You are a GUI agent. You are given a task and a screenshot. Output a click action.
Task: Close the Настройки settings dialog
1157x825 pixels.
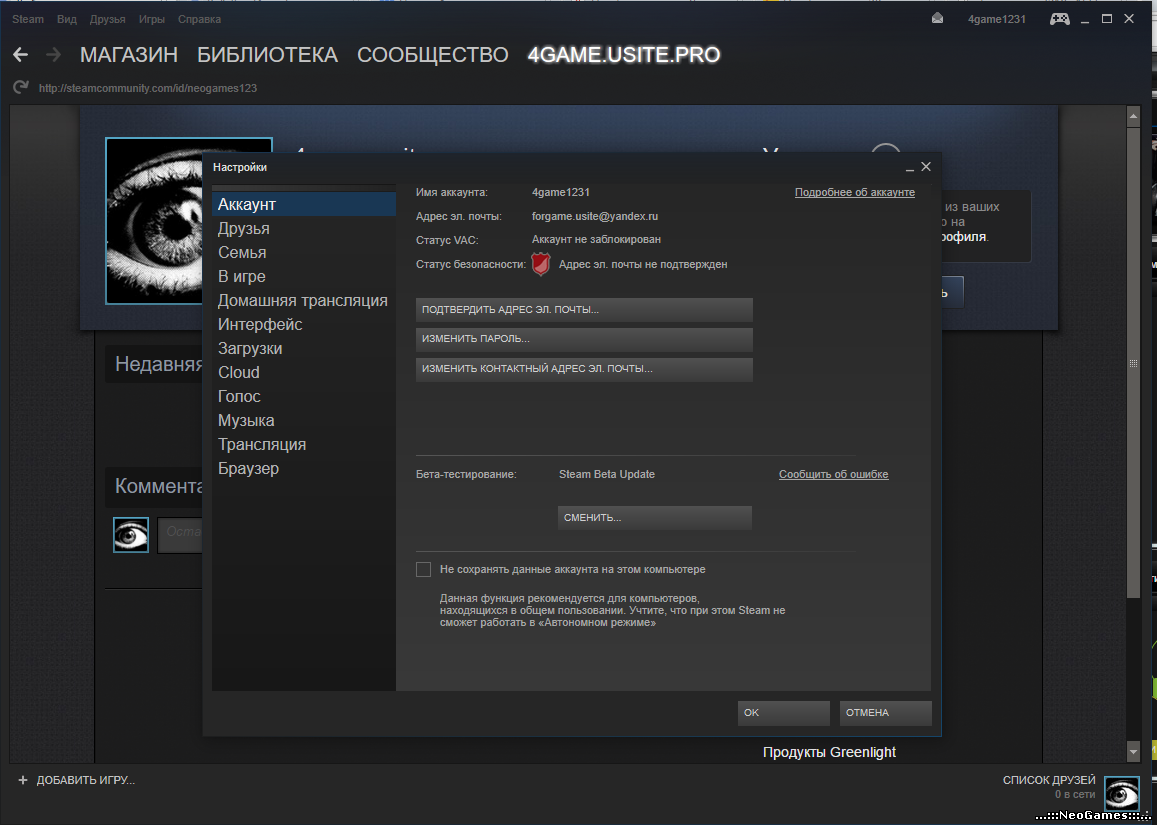click(926, 167)
